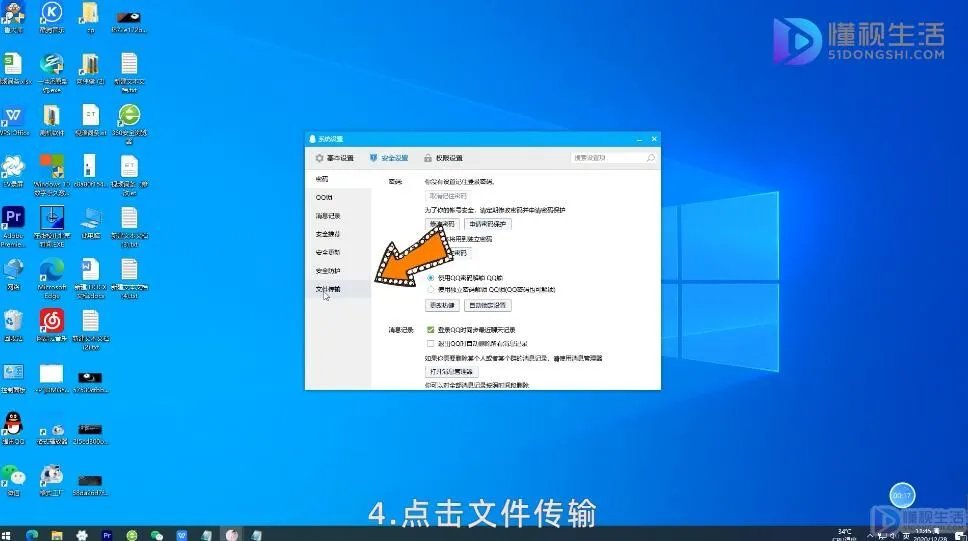Click the magnifier icon in settings search
This screenshot has width=968, height=541.
tap(650, 158)
